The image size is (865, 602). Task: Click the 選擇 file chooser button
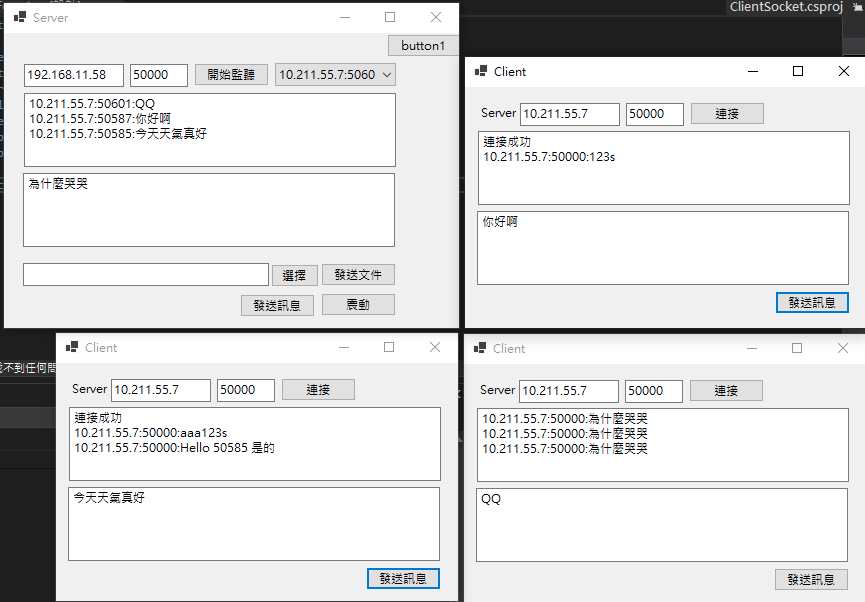click(x=295, y=275)
